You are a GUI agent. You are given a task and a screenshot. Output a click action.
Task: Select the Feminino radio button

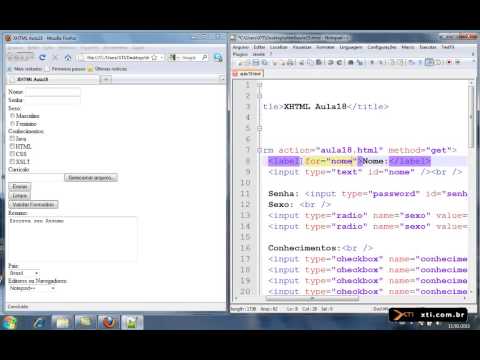[12, 124]
